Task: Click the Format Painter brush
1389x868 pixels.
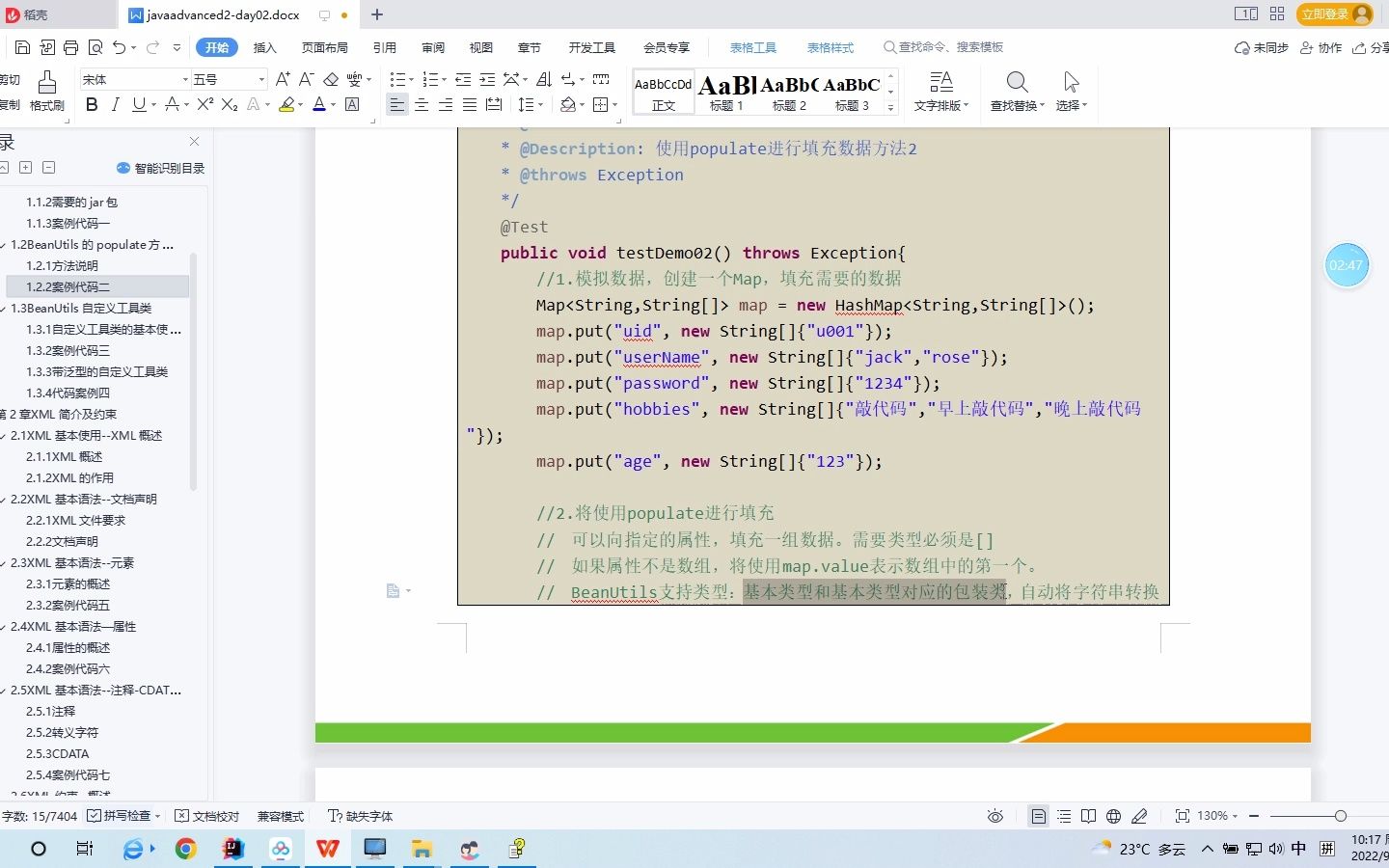Action: coord(46,90)
